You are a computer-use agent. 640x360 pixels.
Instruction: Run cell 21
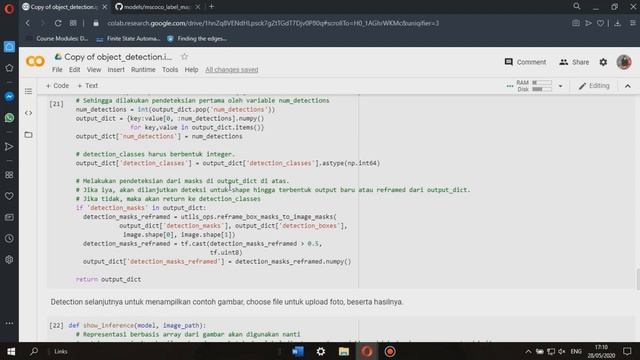pyautogui.click(x=56, y=104)
